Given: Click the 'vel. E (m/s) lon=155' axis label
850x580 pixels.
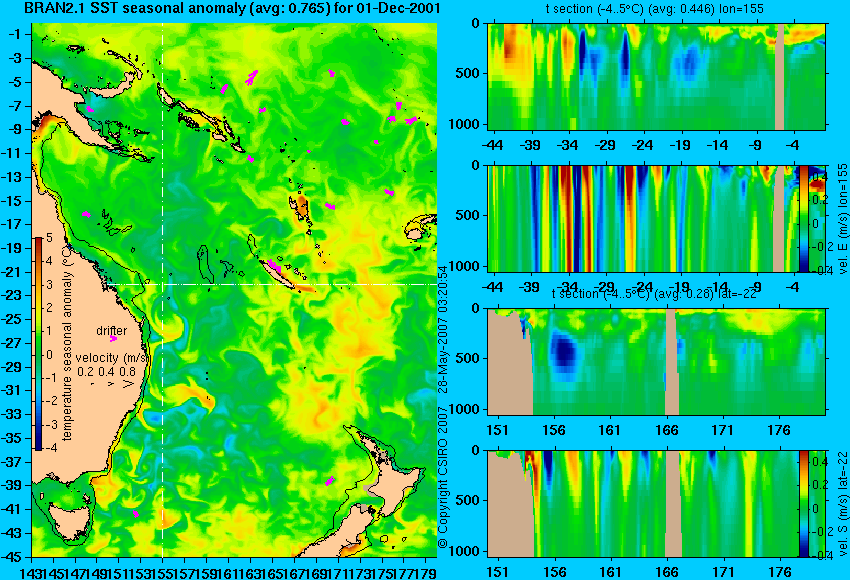Looking at the screenshot, I should click(x=842, y=218).
